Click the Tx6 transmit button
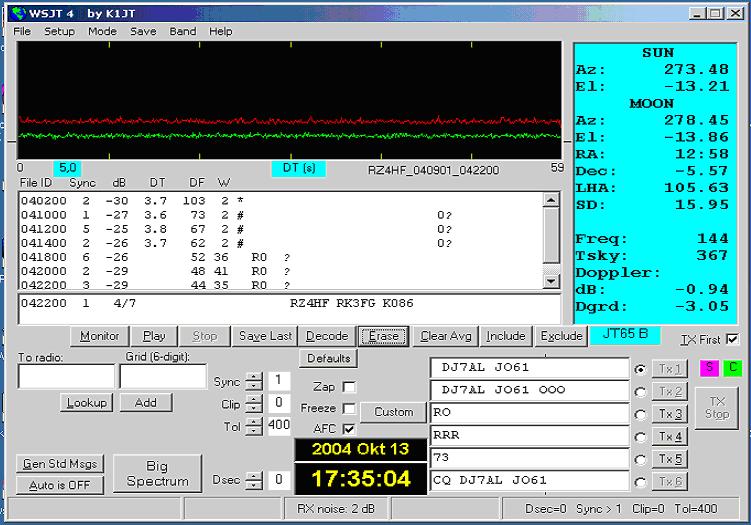Viewport: 751px width, 525px height. [670, 481]
